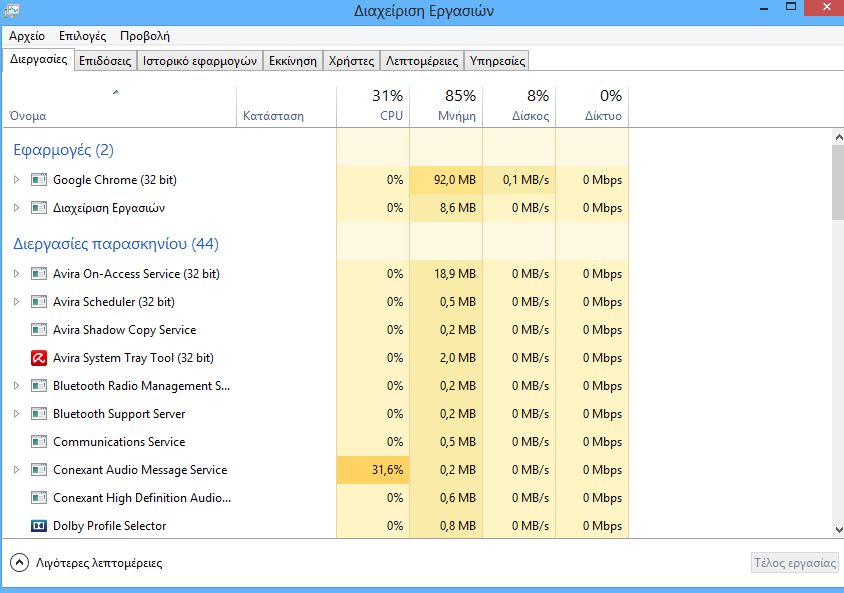Click the 31,6% CPU value cell
The image size is (844, 593).
click(373, 470)
